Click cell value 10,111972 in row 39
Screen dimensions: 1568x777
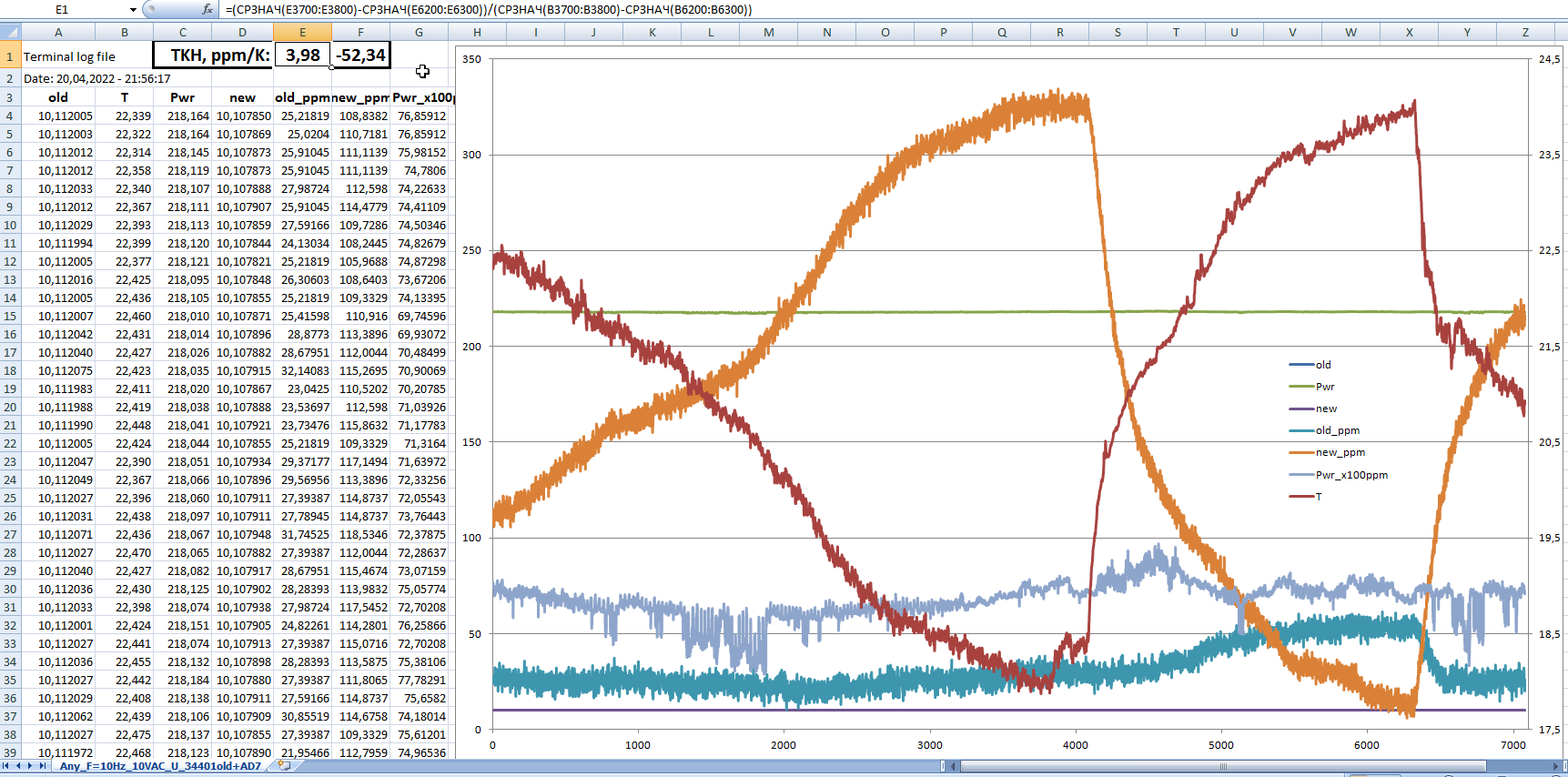click(58, 752)
